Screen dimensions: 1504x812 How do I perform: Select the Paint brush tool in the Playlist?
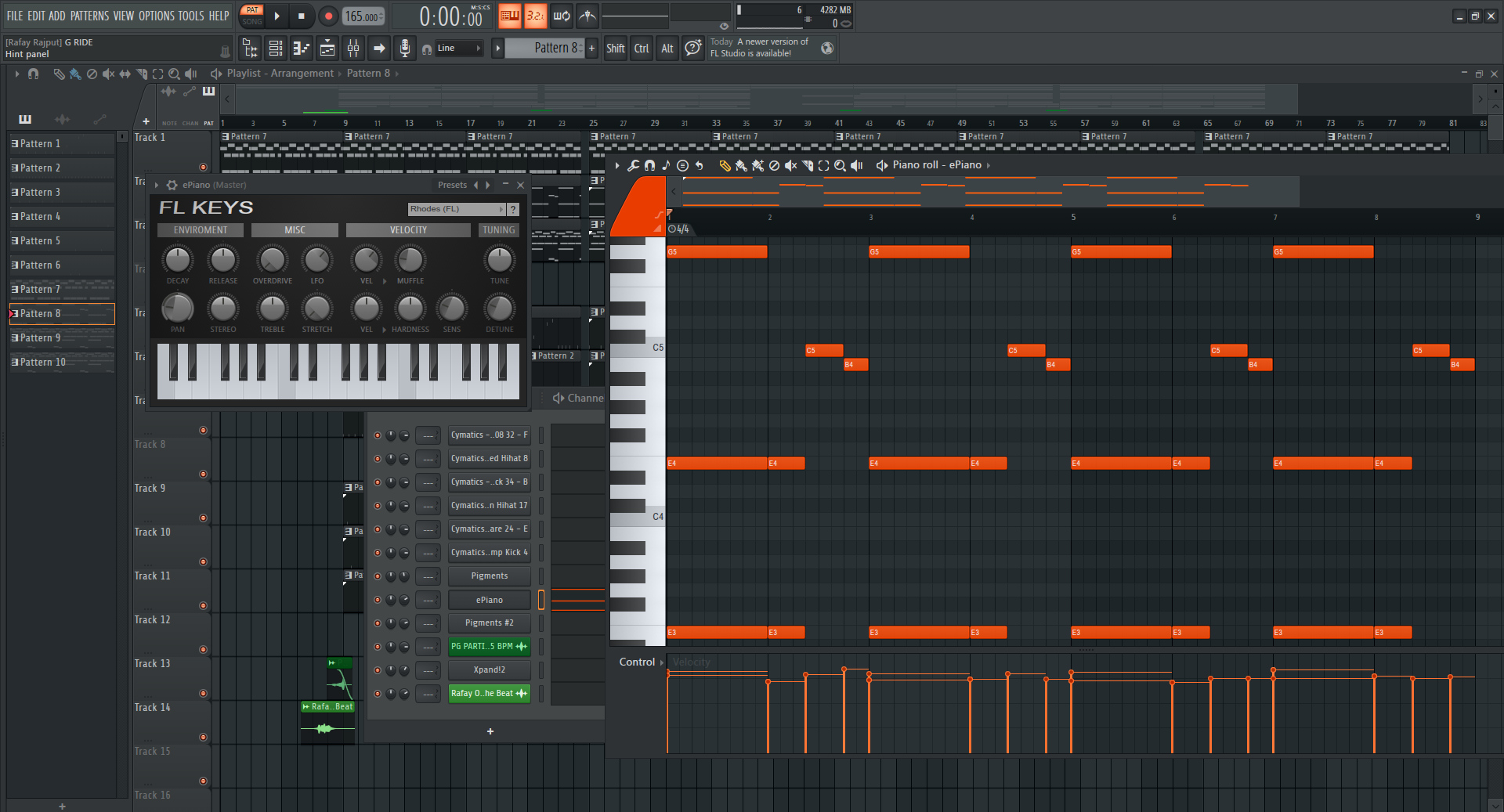click(75, 74)
